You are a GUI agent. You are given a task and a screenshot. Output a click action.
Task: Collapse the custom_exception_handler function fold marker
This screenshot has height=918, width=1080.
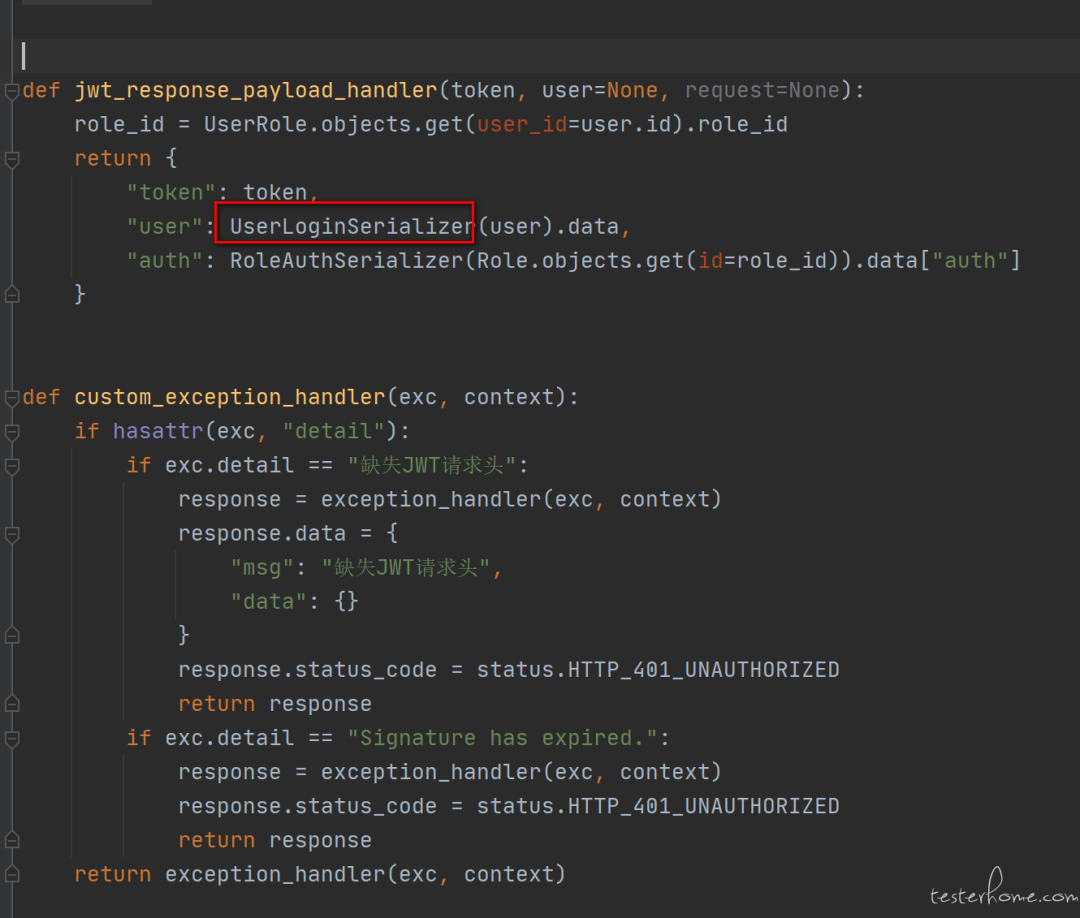point(12,397)
